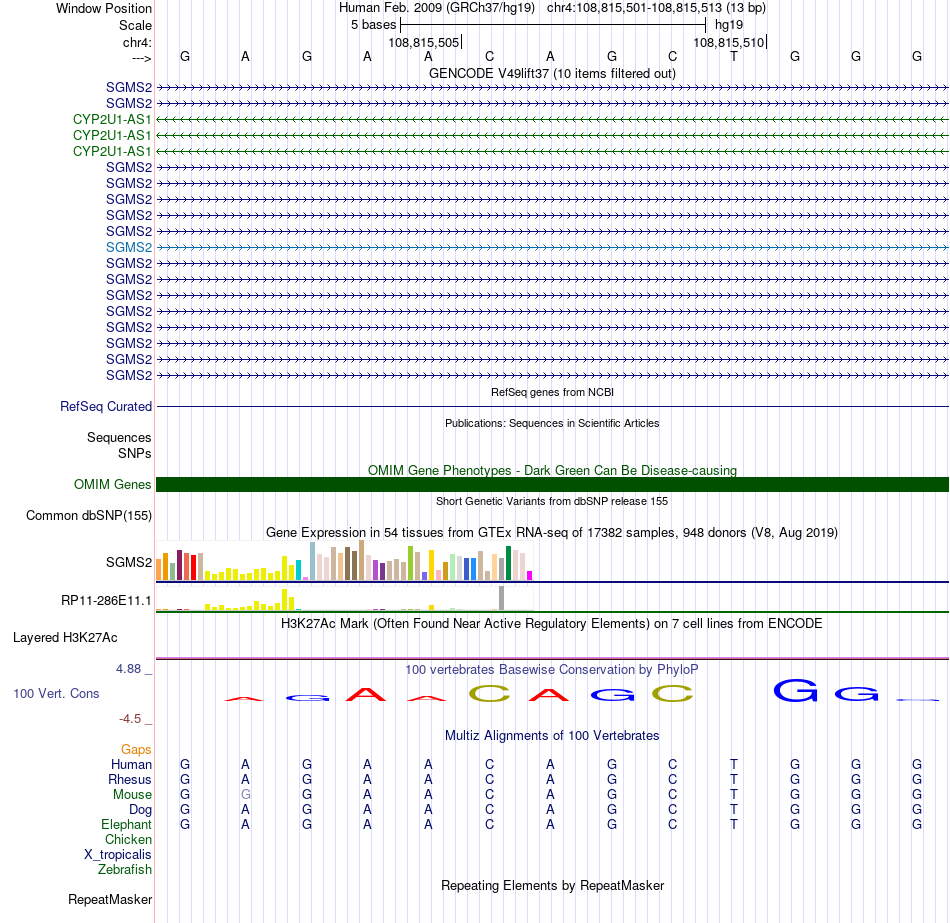This screenshot has width=950, height=923.
Task: Click the Zebrafish alignment row label
Action: coord(125,870)
